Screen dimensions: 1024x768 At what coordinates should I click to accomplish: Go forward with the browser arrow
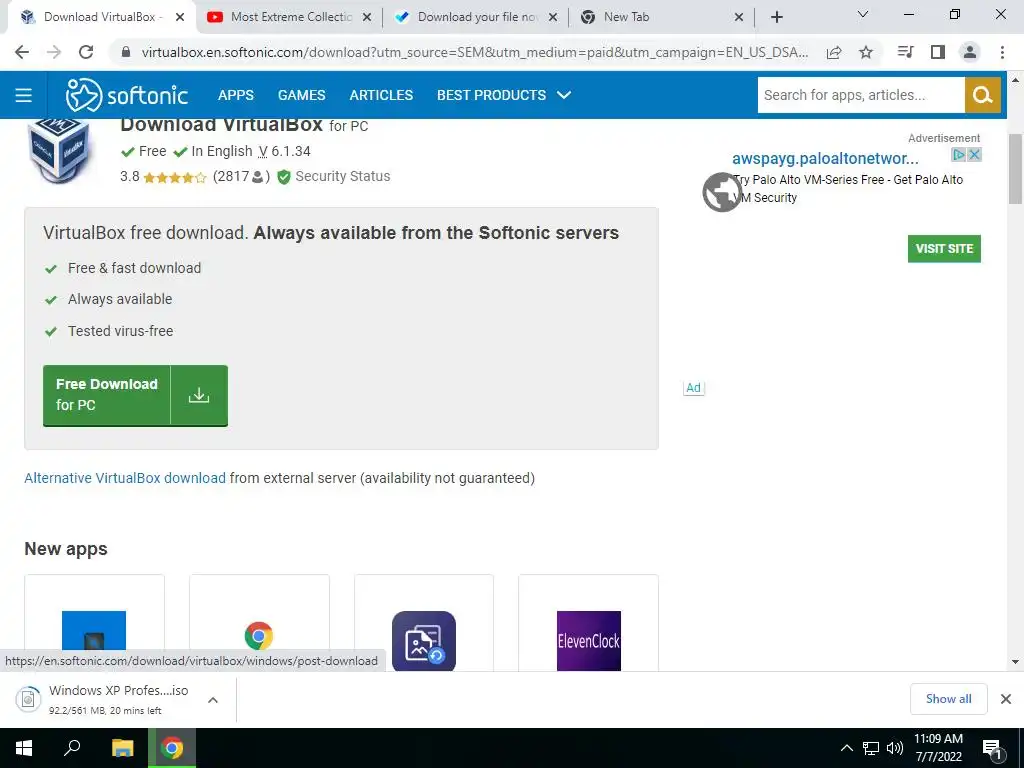pos(54,52)
